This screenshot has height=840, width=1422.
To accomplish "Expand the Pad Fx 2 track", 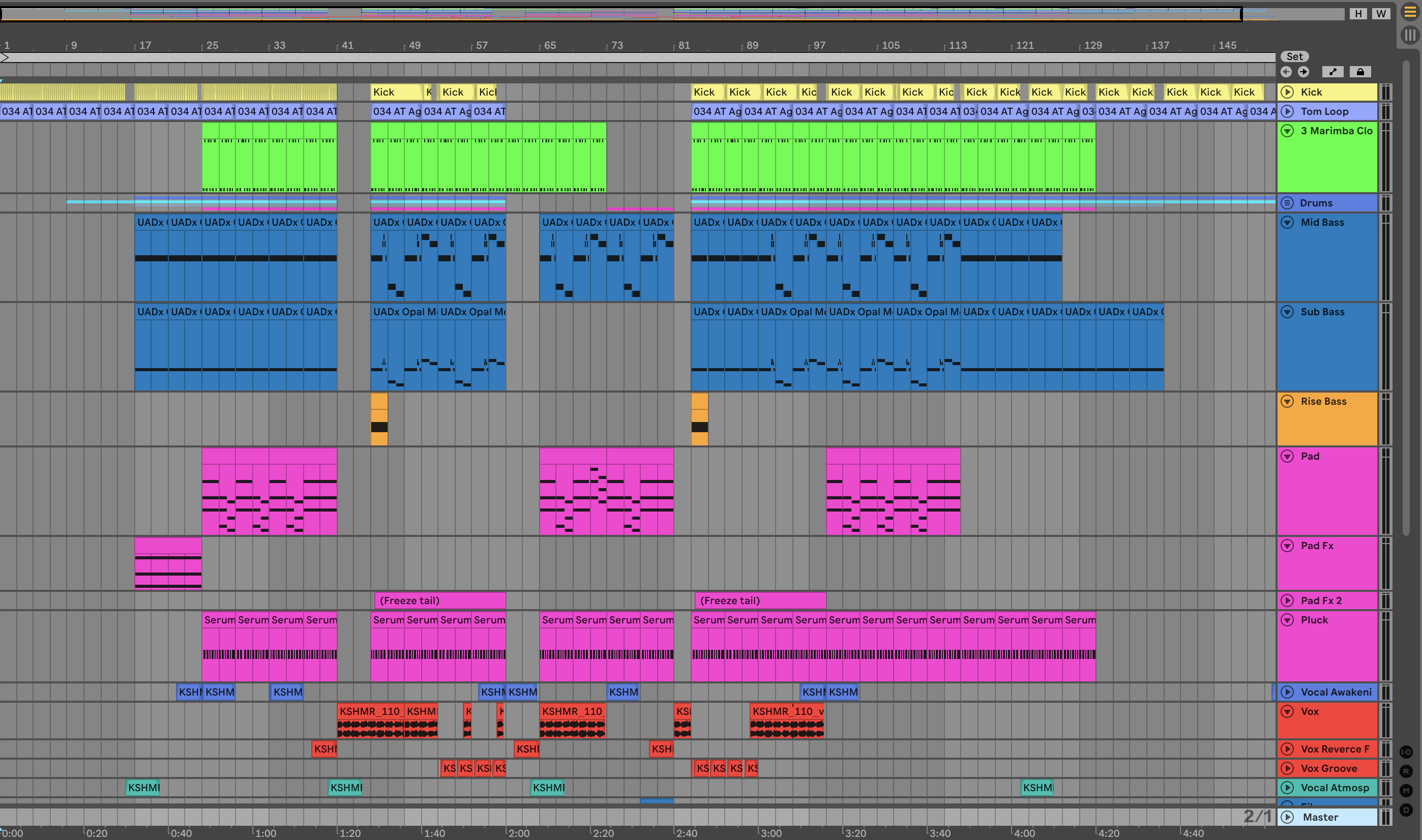I will click(1287, 601).
